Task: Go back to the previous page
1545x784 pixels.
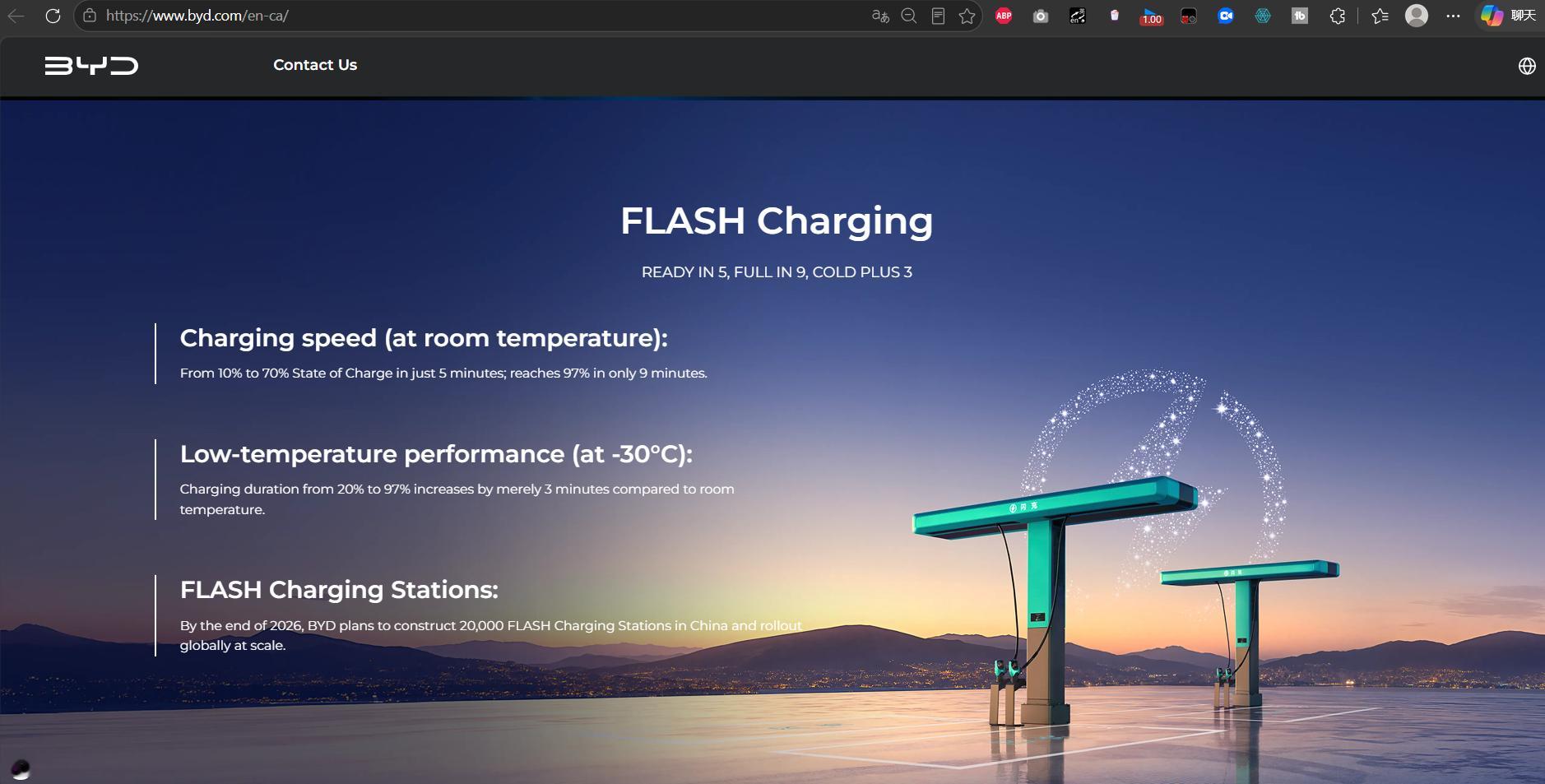Action: coord(16,16)
